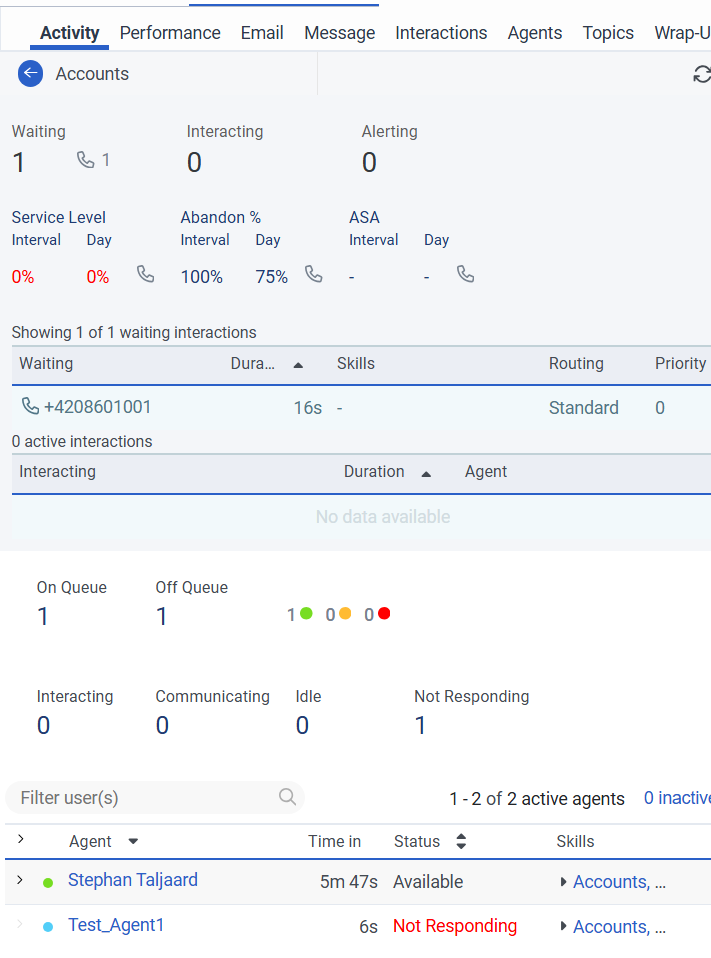711x958 pixels.
Task: Click the phone icon beside +4208601001
Action: 30,407
